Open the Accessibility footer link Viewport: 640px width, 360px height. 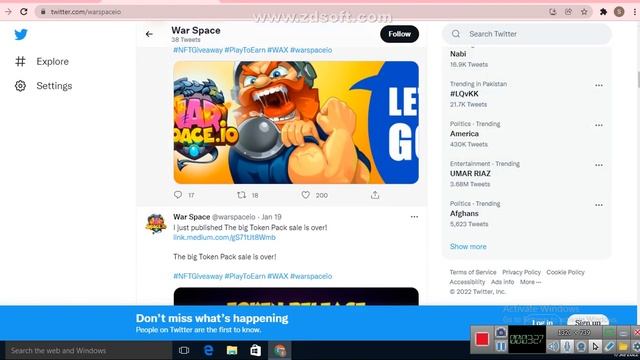[467, 282]
